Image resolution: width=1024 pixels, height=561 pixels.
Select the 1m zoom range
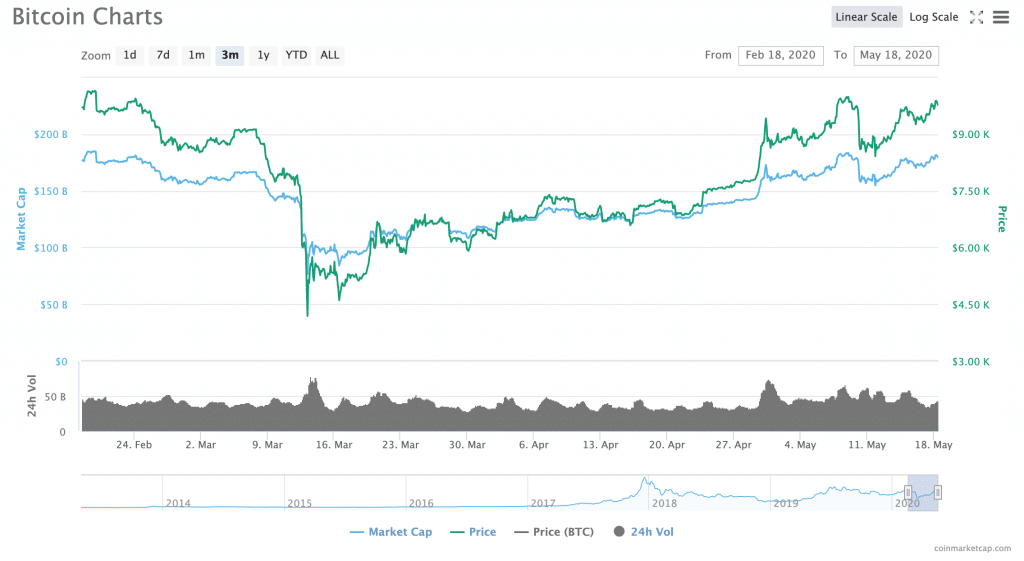click(197, 55)
